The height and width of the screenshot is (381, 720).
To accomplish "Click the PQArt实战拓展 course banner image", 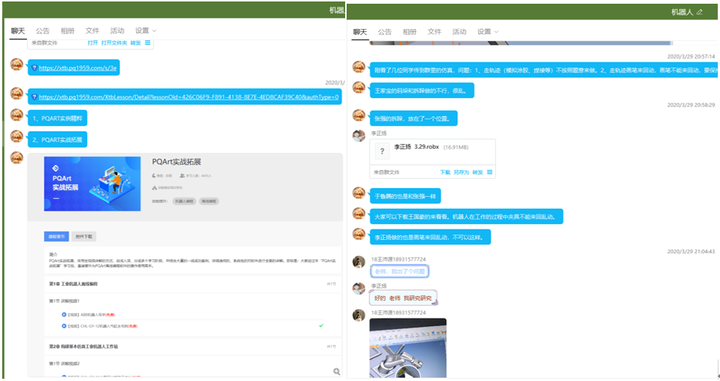I will click(x=92, y=184).
